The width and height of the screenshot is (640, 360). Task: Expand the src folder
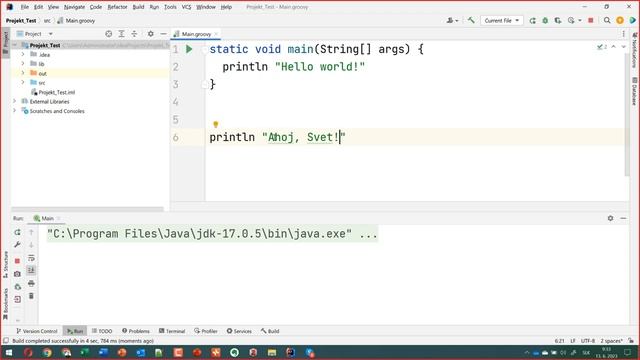click(23, 82)
